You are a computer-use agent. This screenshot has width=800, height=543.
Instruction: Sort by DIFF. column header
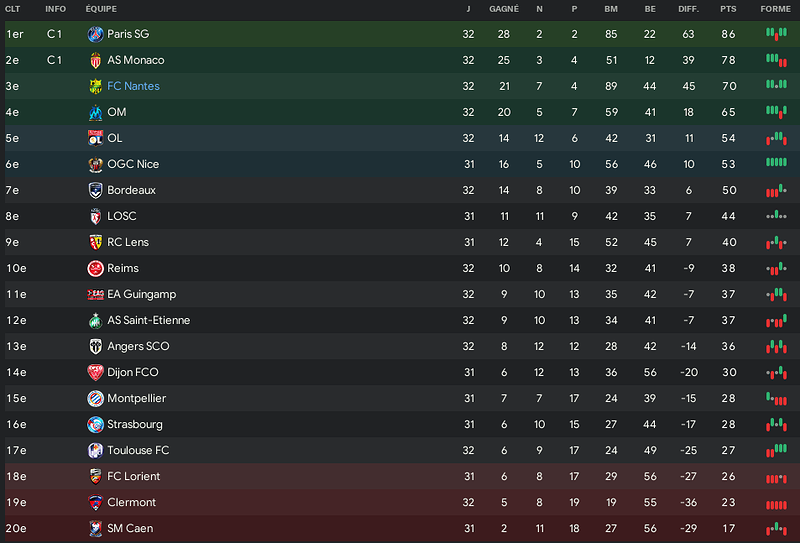pyautogui.click(x=688, y=9)
